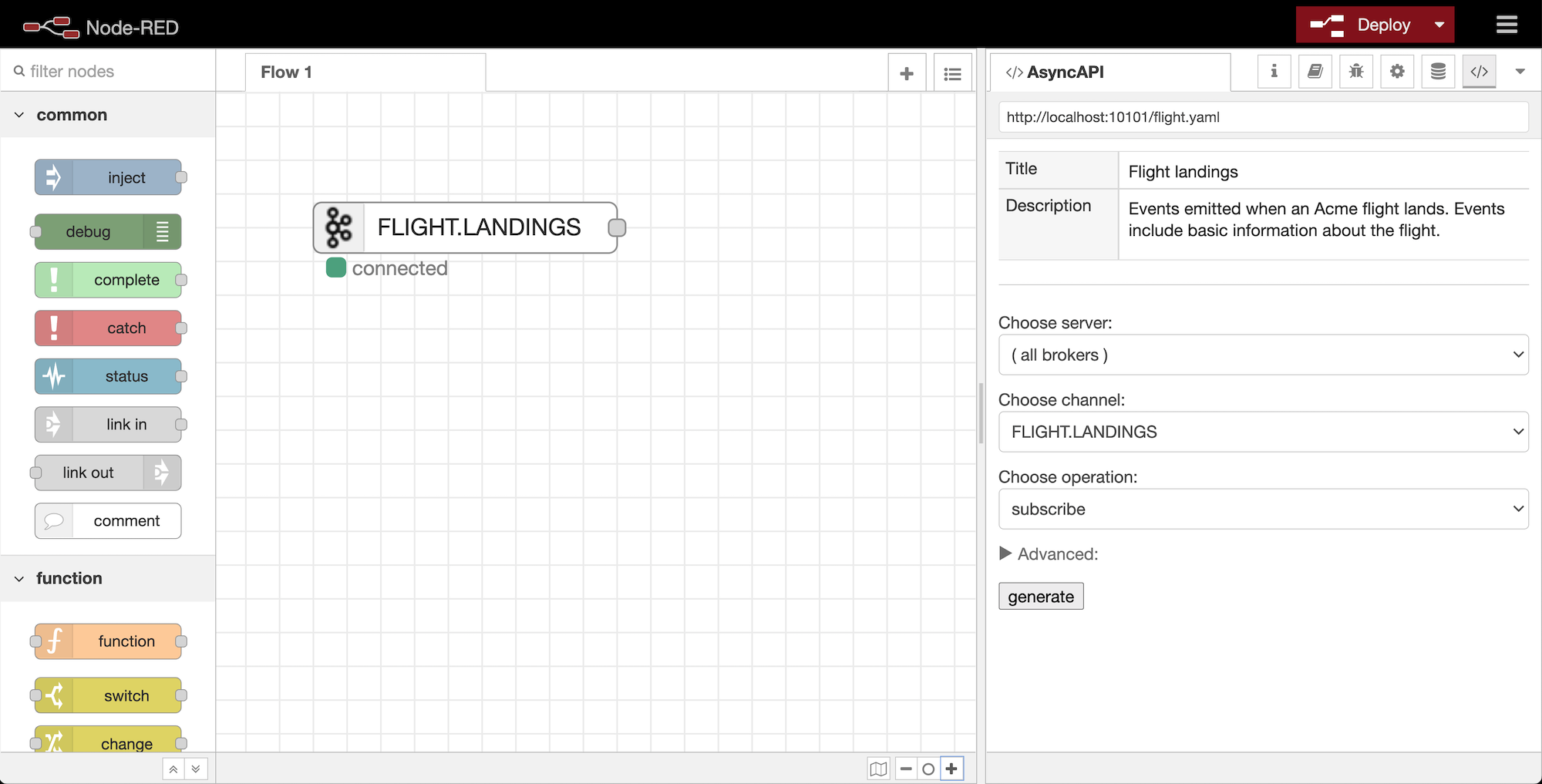Select the inject node in palette
Screen dimensions: 1542x784
point(108,177)
